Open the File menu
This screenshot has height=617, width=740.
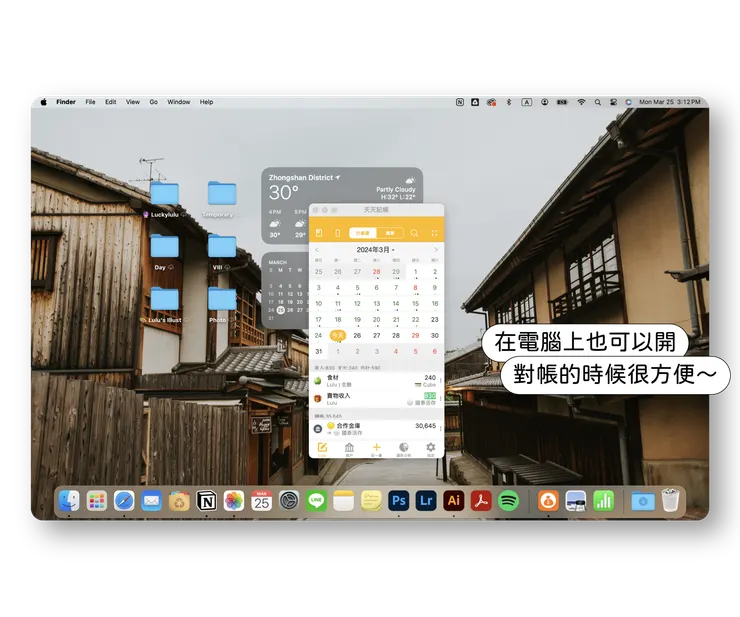91,102
